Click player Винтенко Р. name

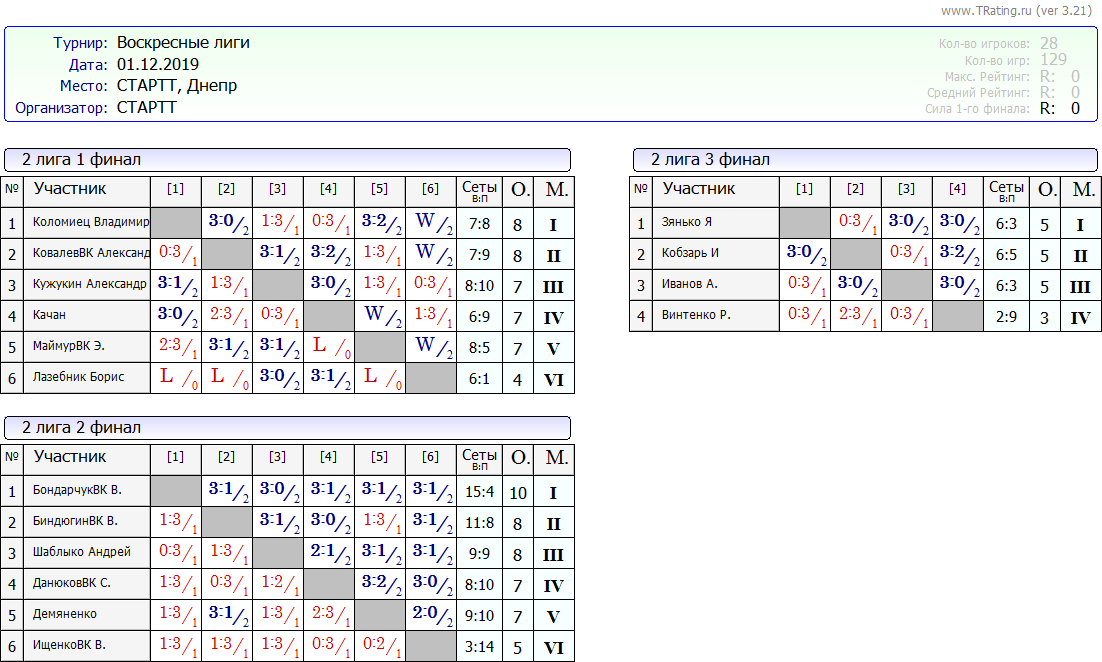tap(696, 316)
